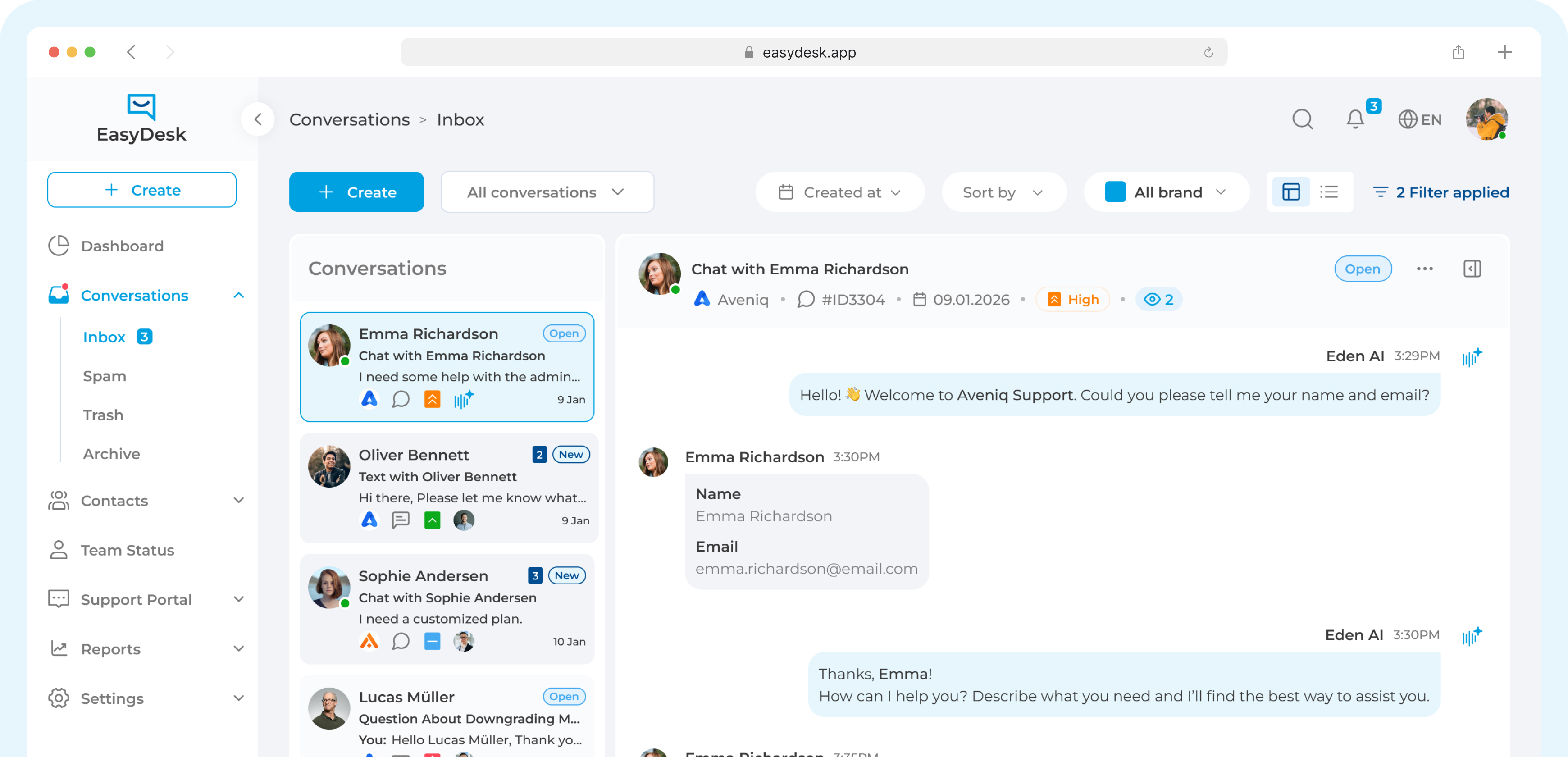Screen dimensions: 1568x757
Task: Click the blue Create button in toolbar
Action: click(x=356, y=192)
